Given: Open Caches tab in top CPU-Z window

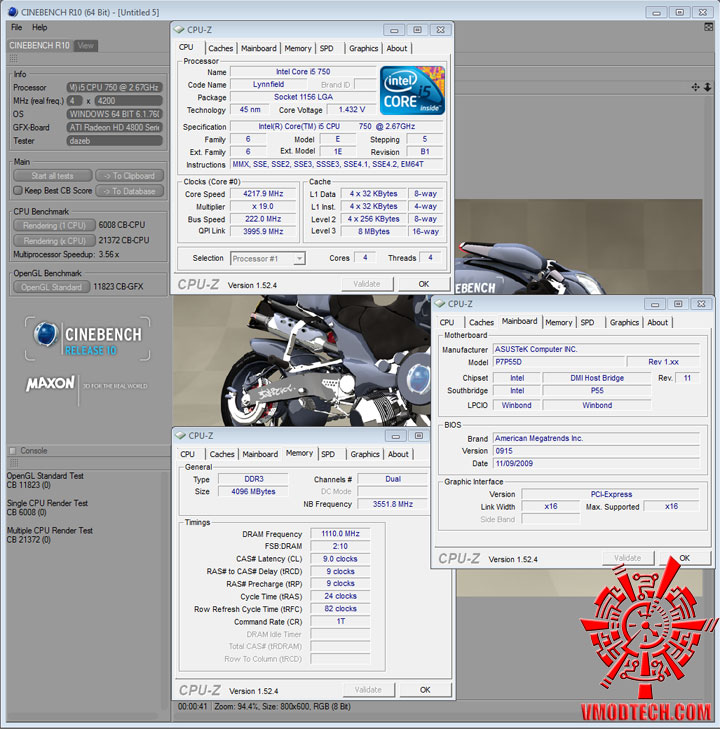Looking at the screenshot, I should coord(221,48).
